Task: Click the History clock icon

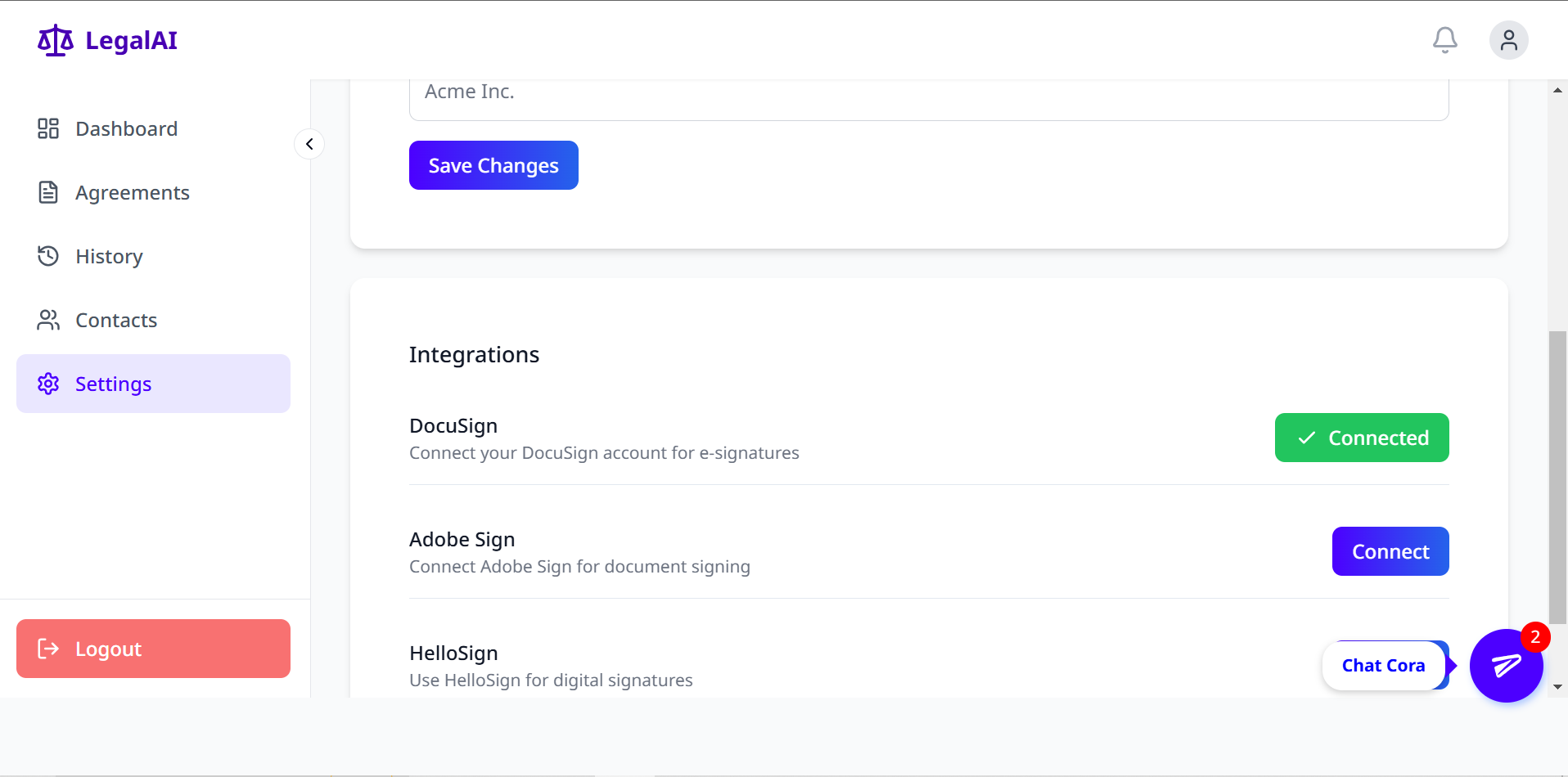Action: [x=48, y=256]
